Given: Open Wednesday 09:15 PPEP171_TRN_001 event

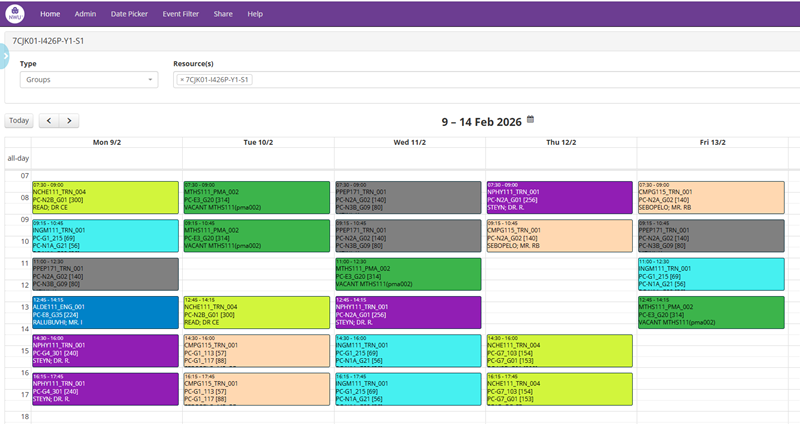Looking at the screenshot, I should 408,236.
